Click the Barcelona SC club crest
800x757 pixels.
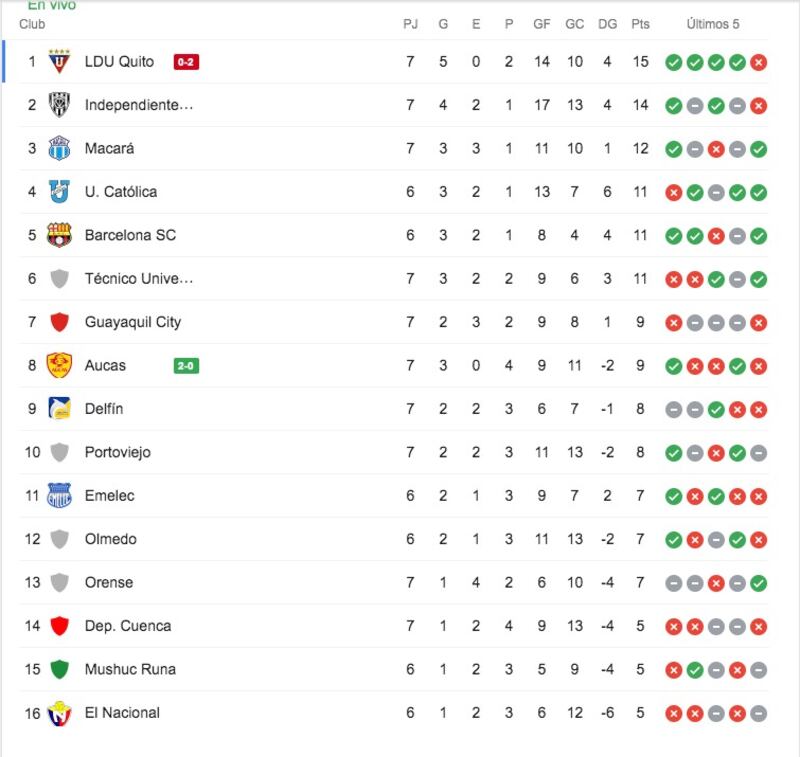pos(59,235)
